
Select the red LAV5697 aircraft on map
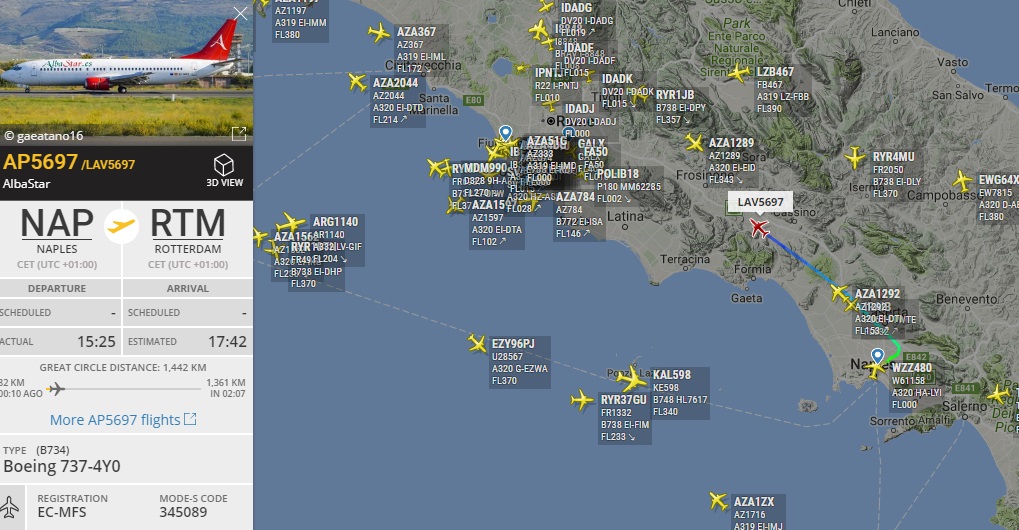click(x=758, y=228)
